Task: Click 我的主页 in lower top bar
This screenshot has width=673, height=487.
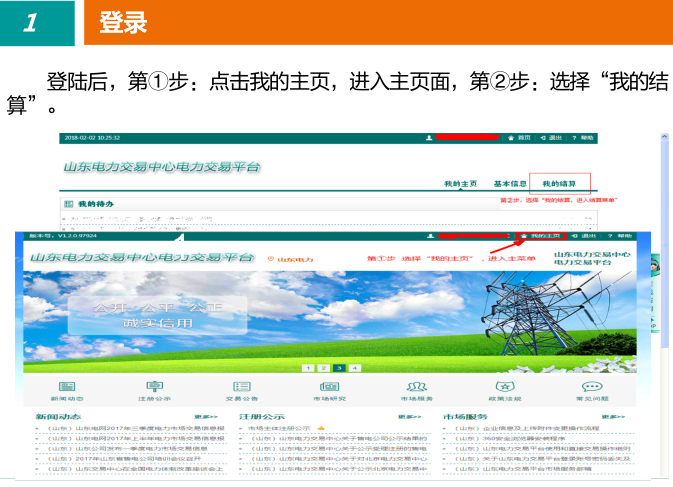Action: 541,236
